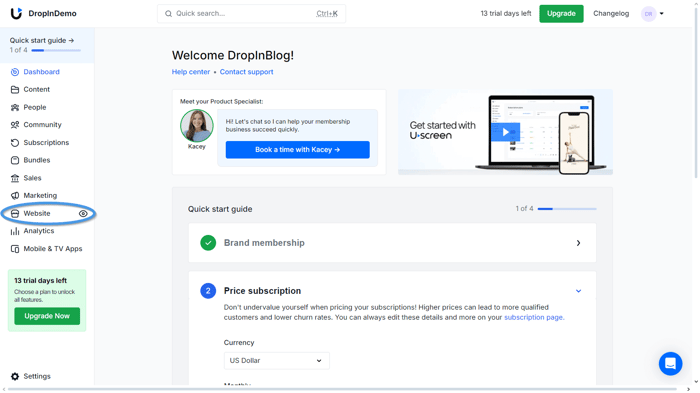Toggle the eye icon next to Website

83,213
